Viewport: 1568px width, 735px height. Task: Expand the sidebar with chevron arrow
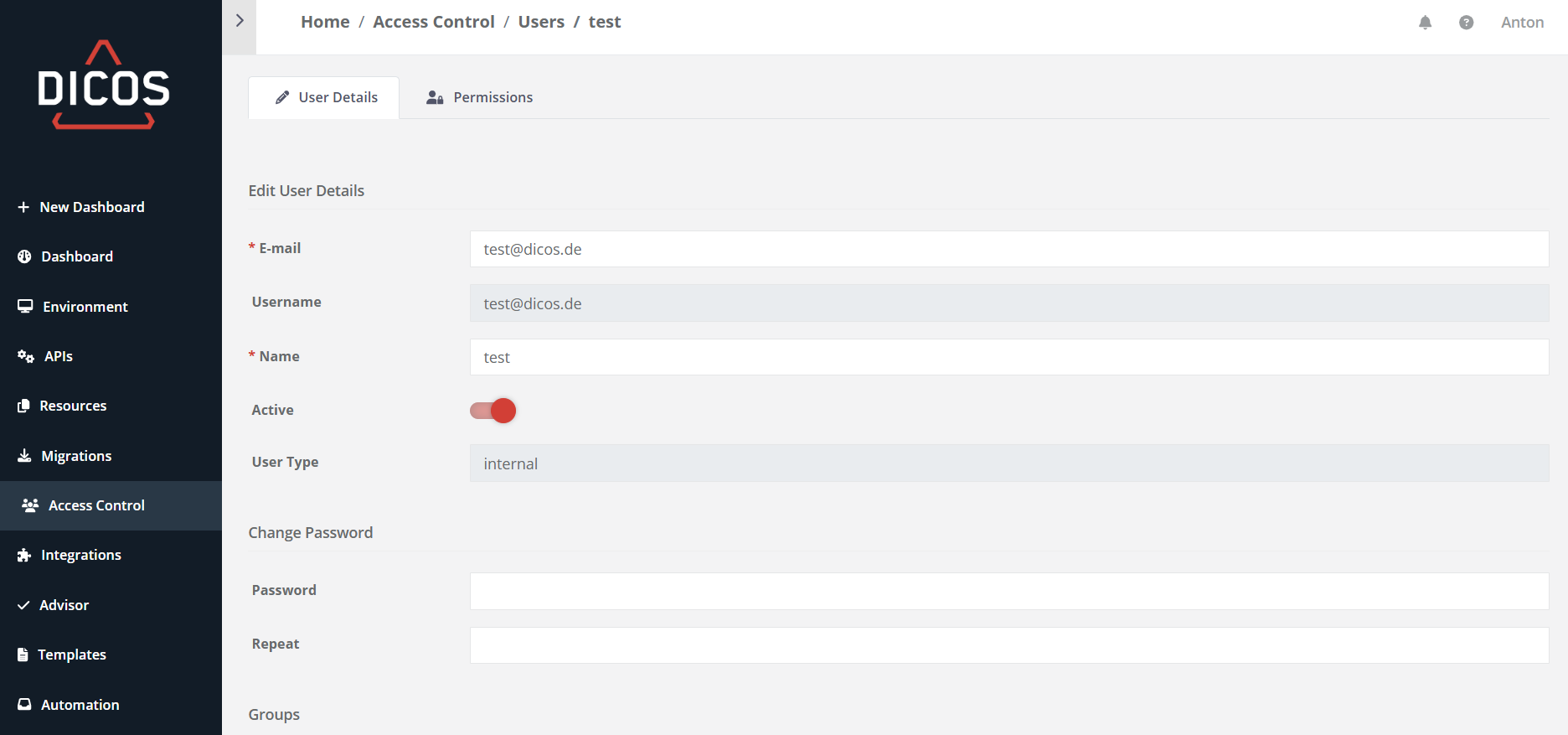point(240,21)
